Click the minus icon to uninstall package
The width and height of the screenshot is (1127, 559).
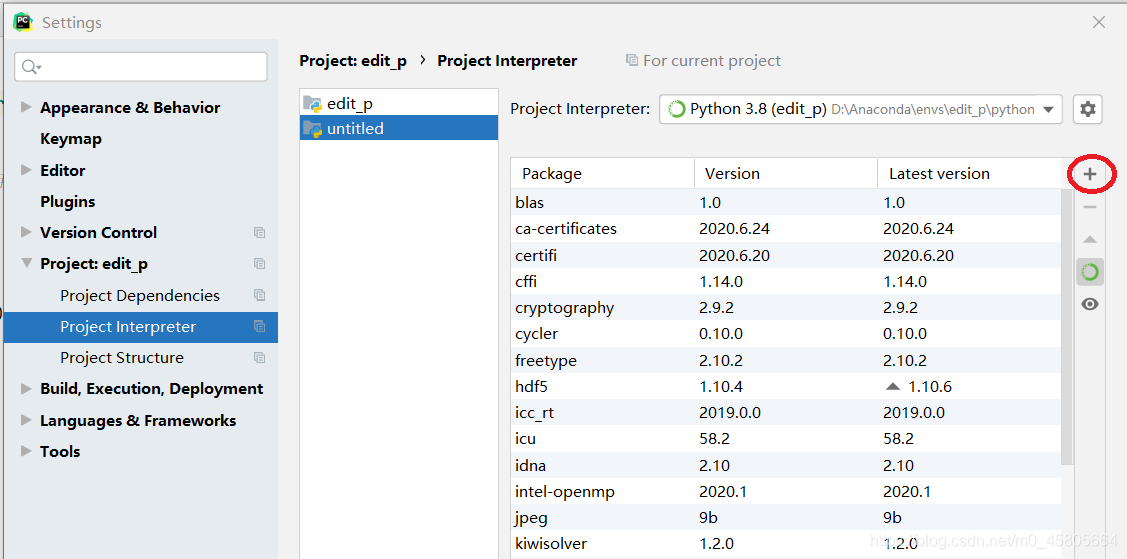tap(1090, 207)
